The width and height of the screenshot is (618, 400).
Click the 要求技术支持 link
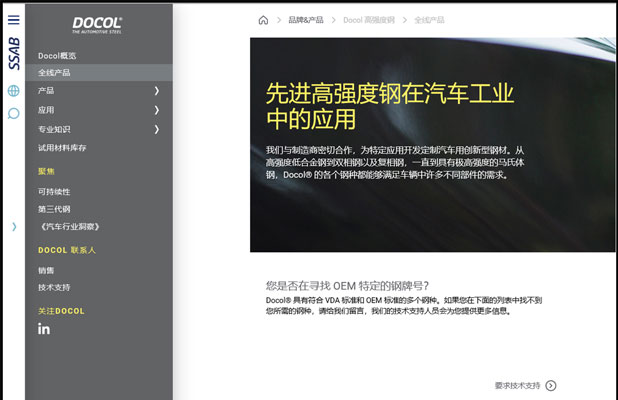(517, 385)
